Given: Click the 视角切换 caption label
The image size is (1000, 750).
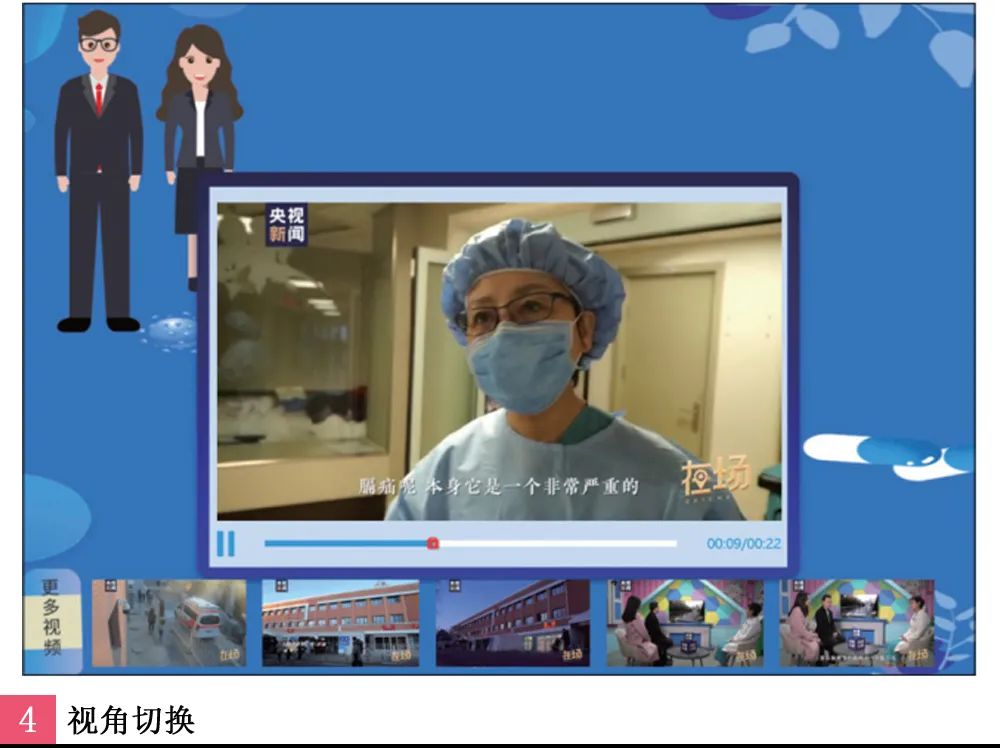Looking at the screenshot, I should coord(130,720).
